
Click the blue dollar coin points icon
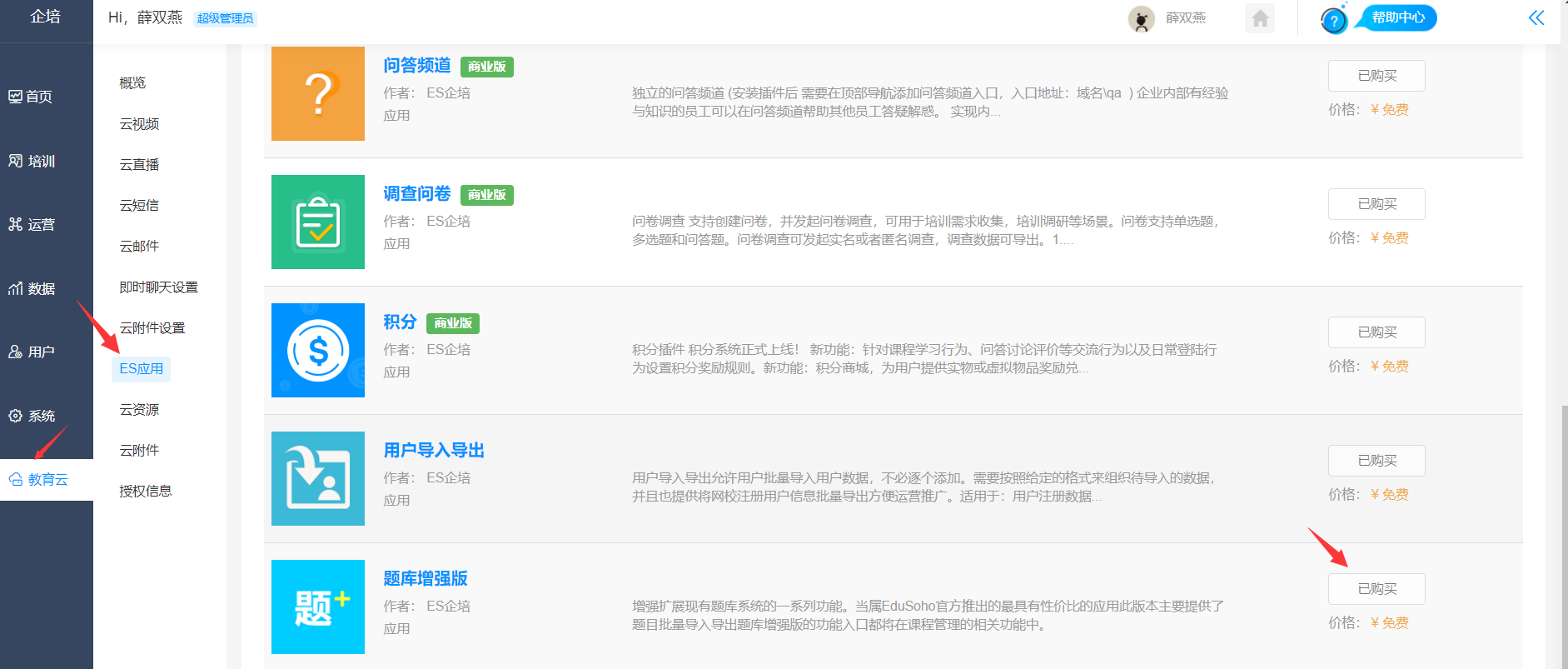coord(317,350)
